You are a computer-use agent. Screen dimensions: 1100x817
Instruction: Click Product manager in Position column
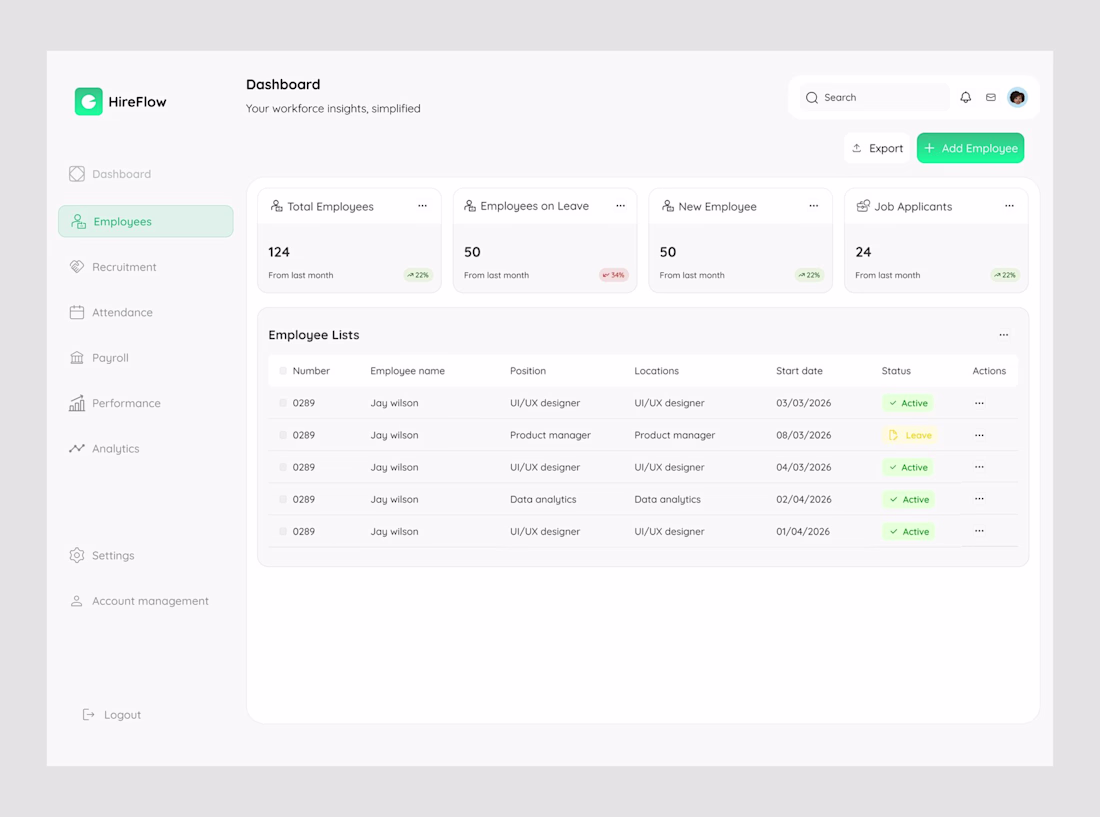pos(550,435)
